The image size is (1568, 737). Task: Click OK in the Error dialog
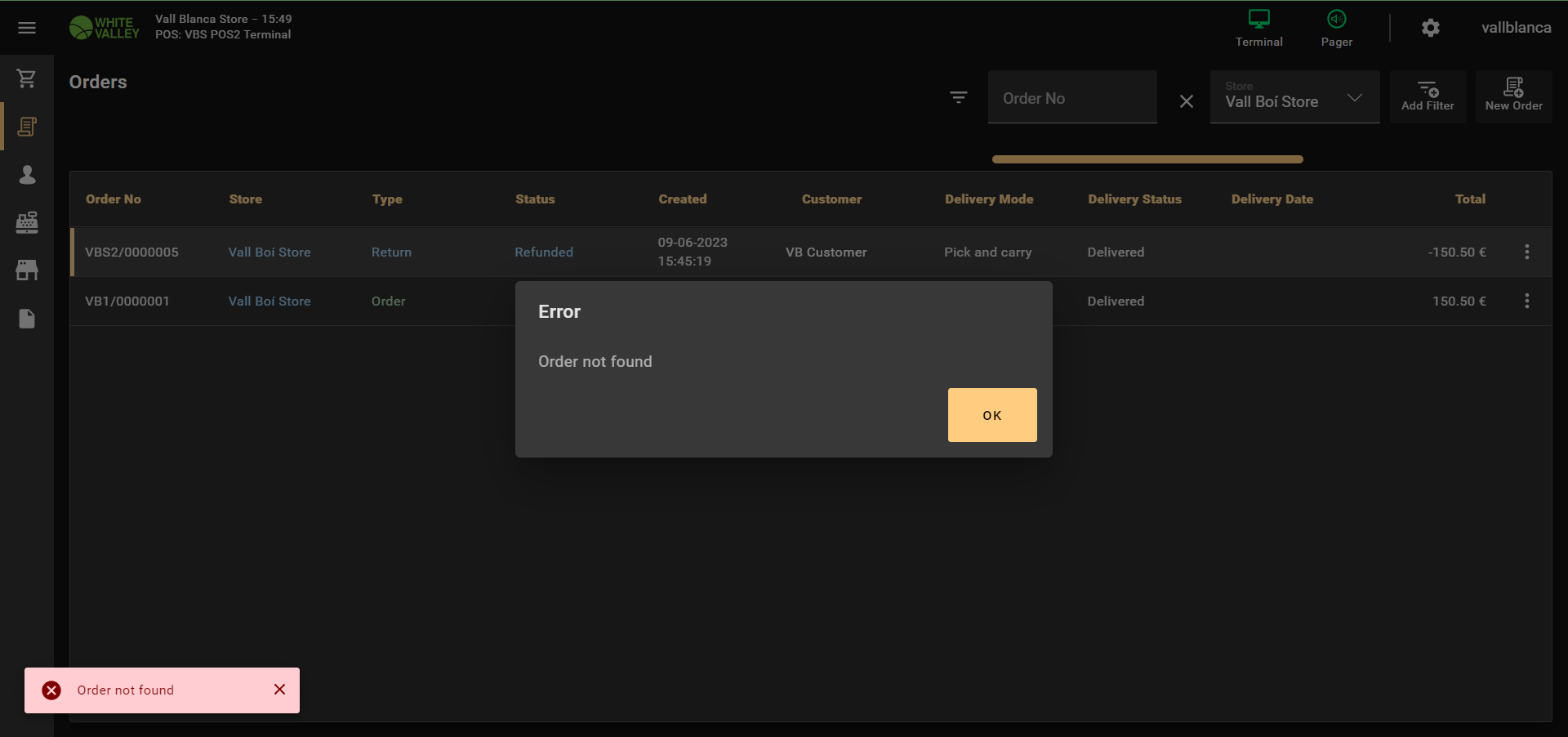991,415
